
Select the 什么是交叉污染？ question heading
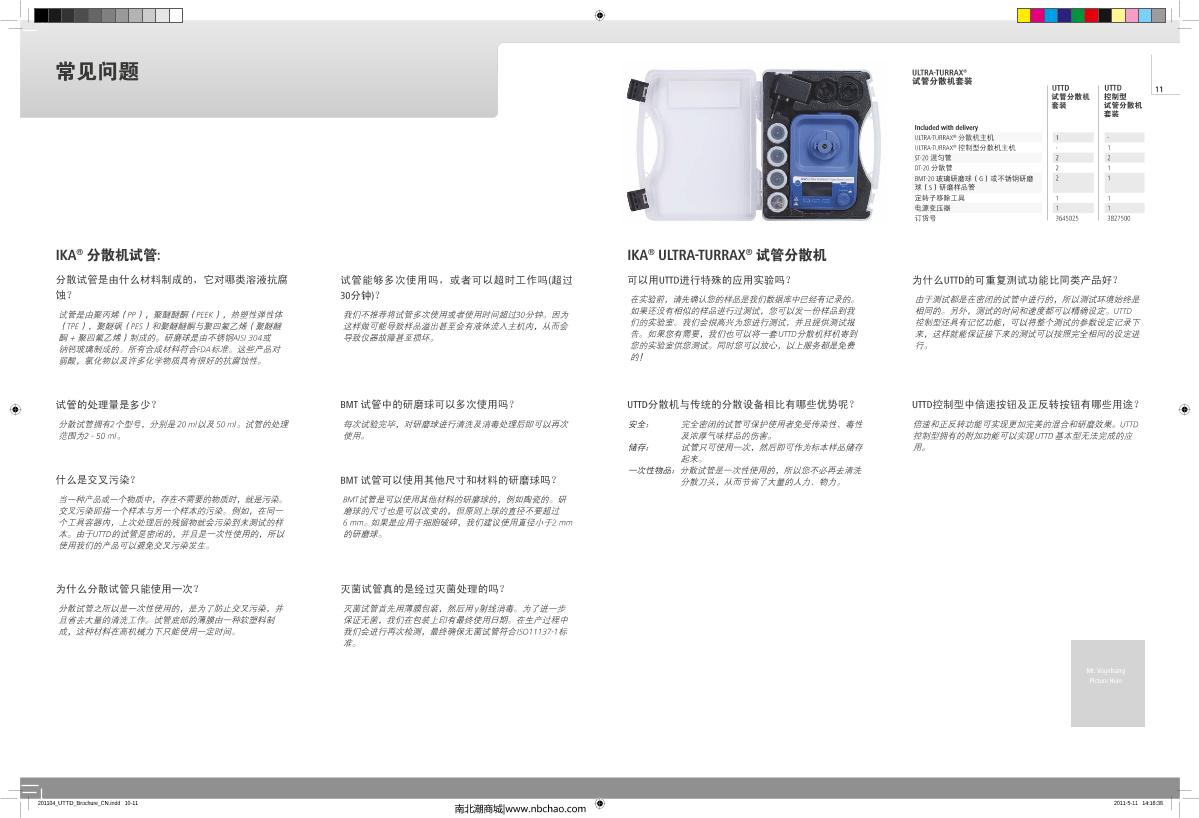96,479
